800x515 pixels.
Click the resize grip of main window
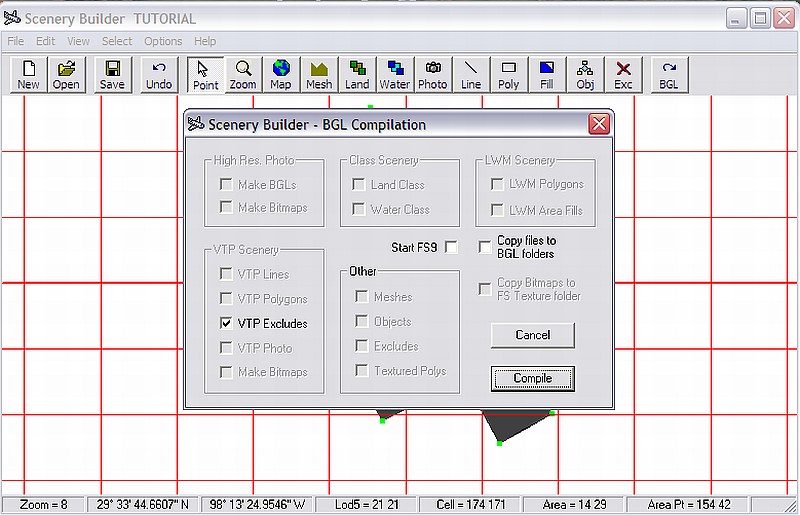coord(791,506)
